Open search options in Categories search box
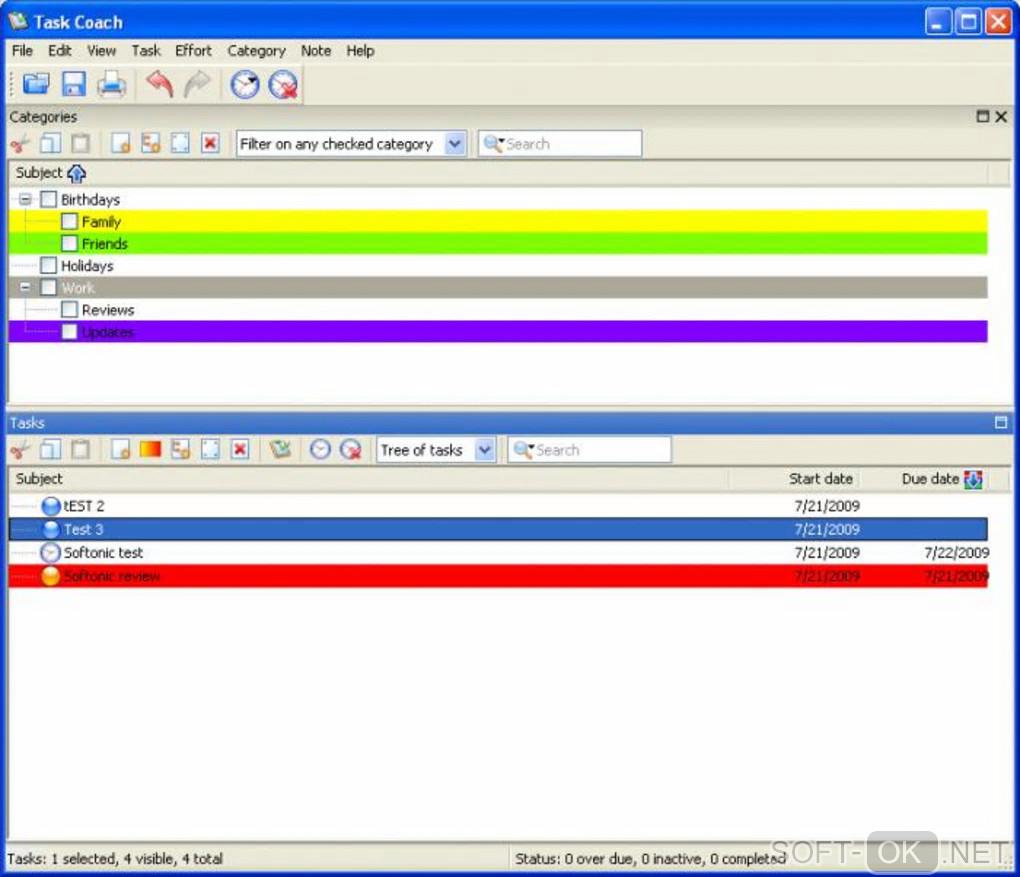The height and width of the screenshot is (877, 1020). pos(494,144)
